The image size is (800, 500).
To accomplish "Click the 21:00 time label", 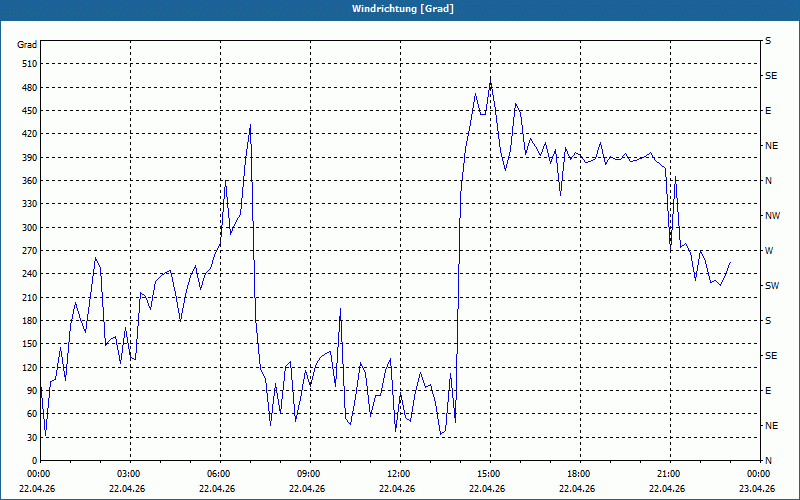I will coord(667,474).
